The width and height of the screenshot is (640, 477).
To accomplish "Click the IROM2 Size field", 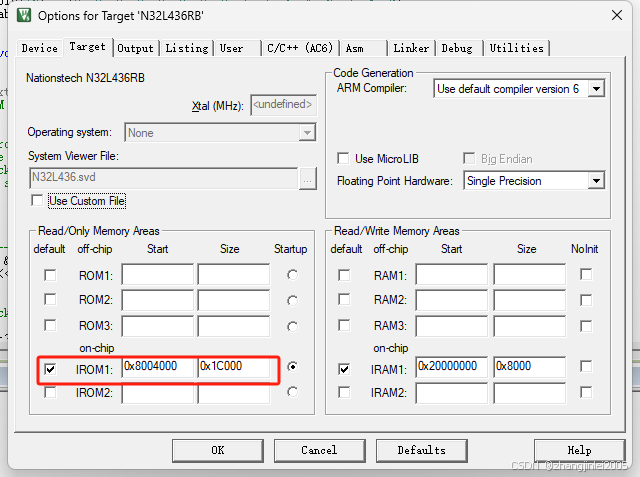I will coord(234,393).
